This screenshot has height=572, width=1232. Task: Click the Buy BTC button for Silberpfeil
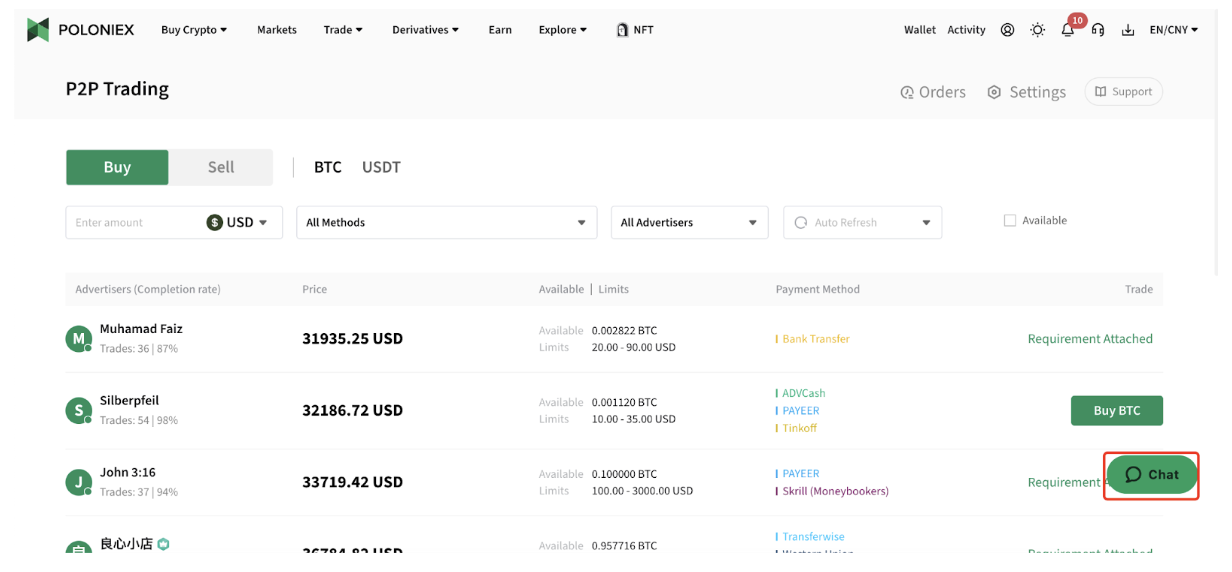coord(1116,410)
